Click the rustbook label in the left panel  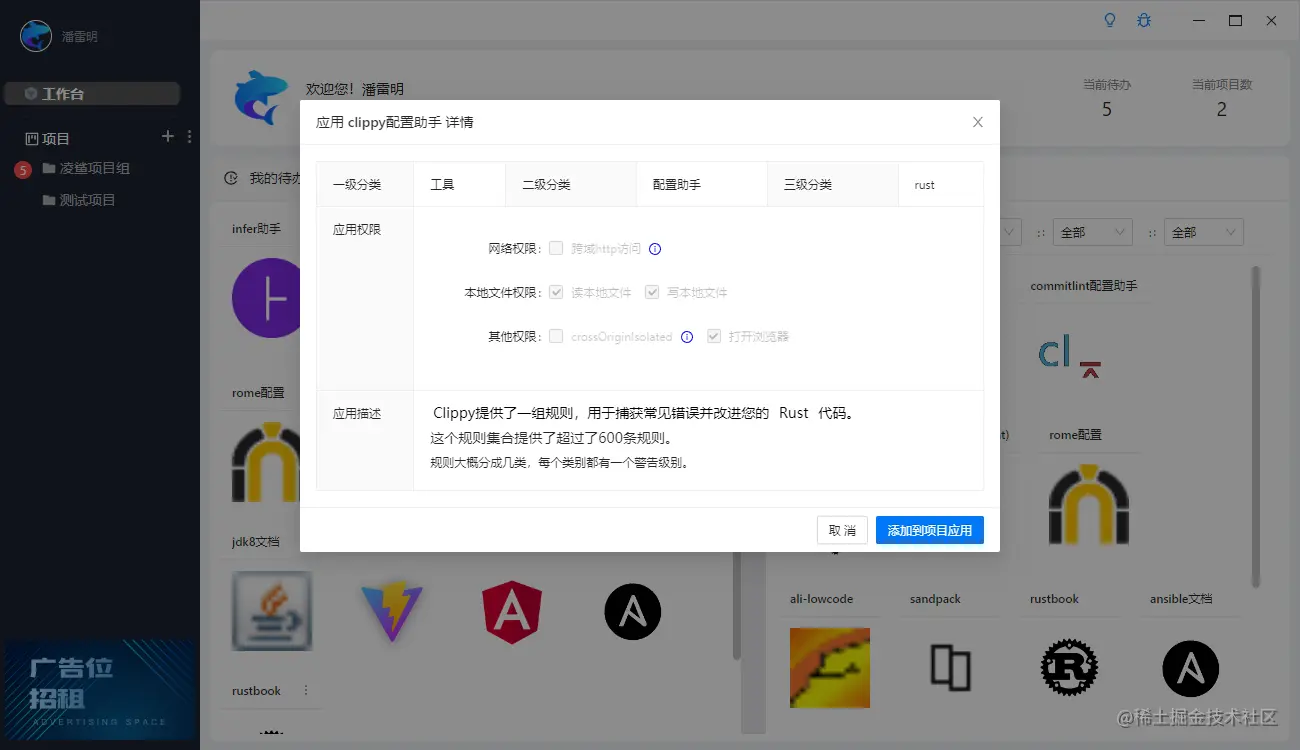(x=256, y=691)
